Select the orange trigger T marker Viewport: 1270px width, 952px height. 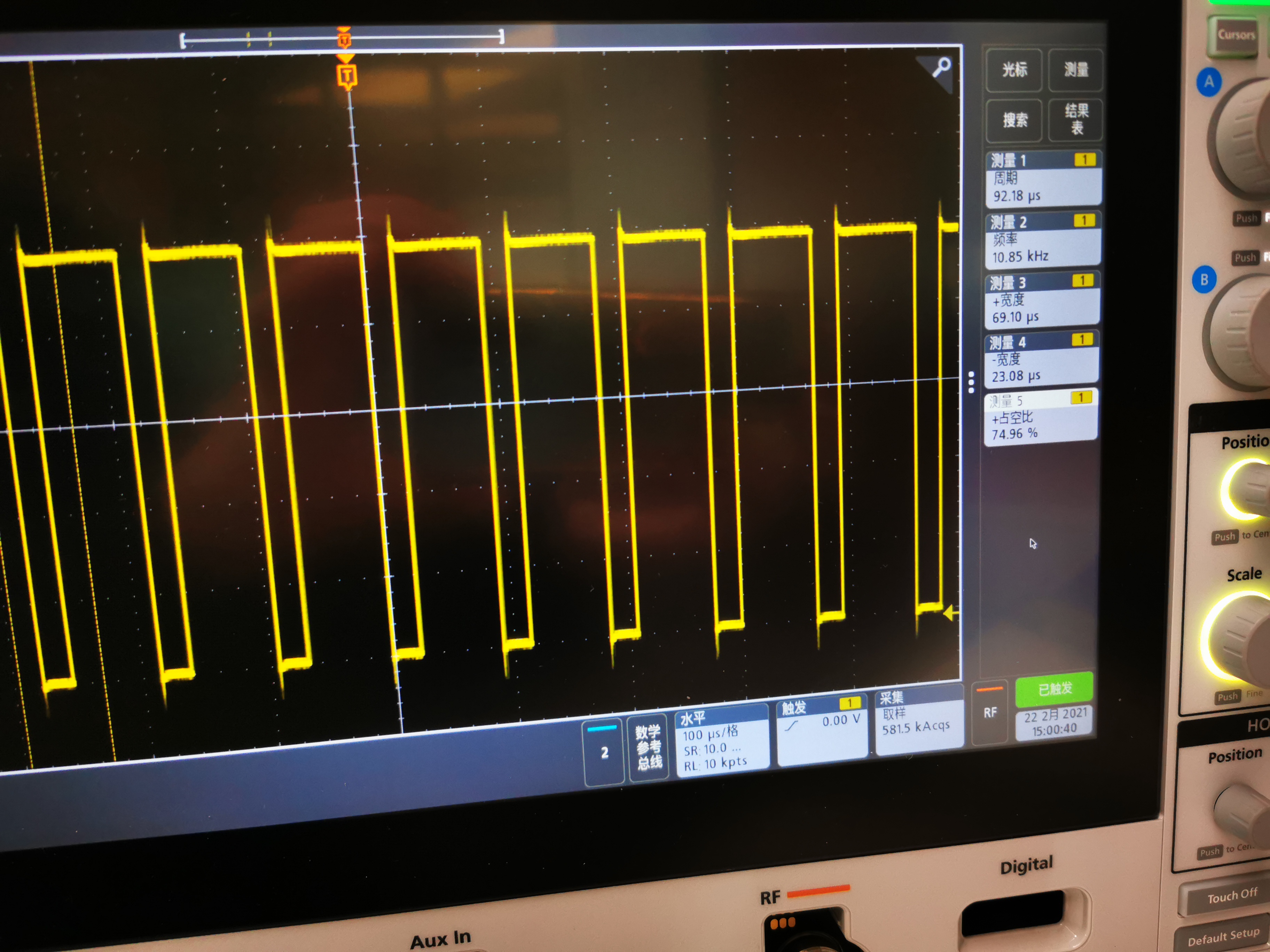coord(346,76)
